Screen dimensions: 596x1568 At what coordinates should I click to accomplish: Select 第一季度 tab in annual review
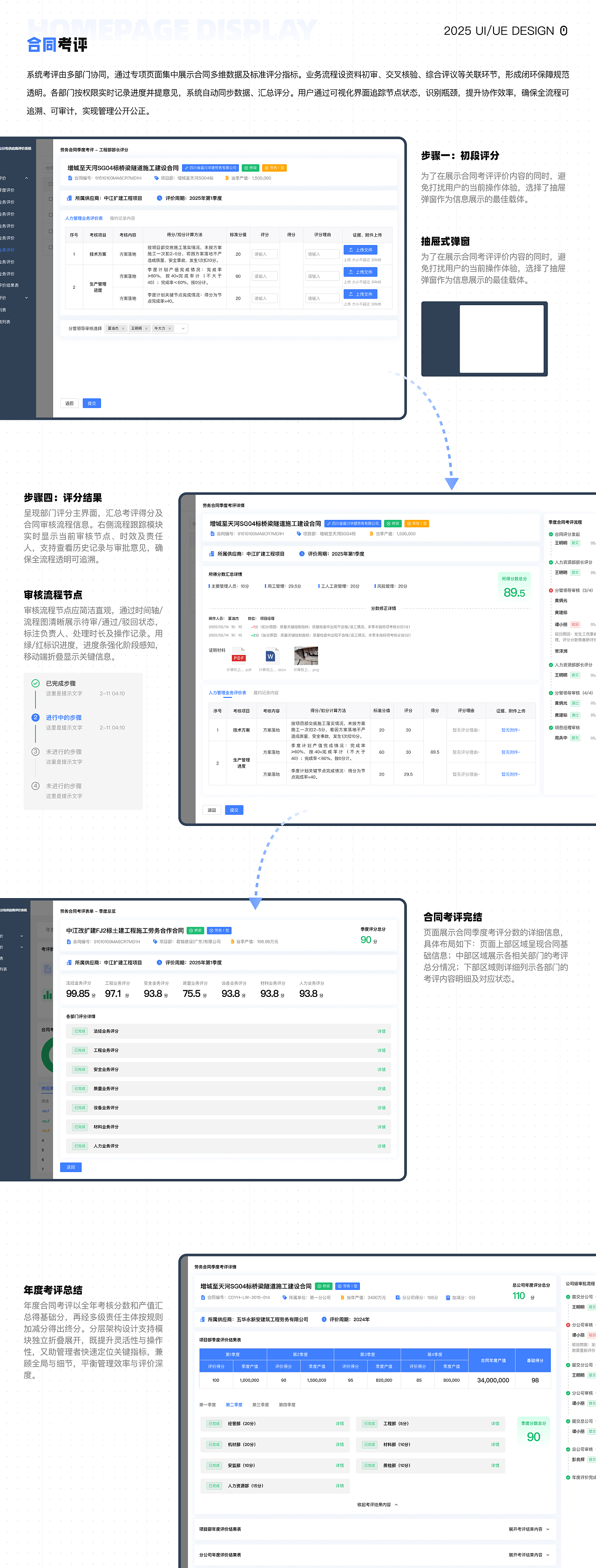coord(207,1405)
